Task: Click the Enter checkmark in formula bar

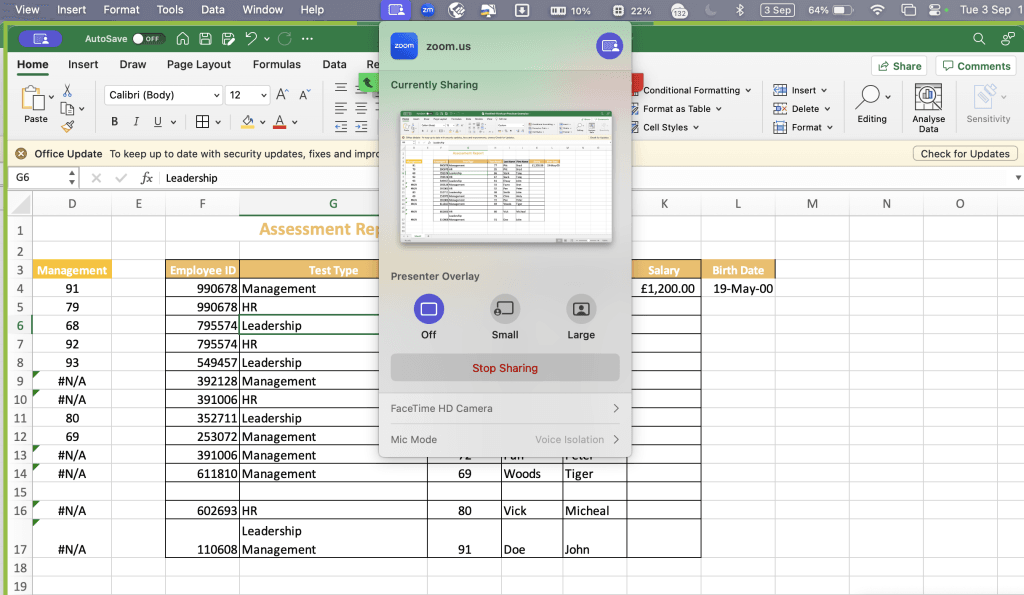Action: [x=121, y=178]
